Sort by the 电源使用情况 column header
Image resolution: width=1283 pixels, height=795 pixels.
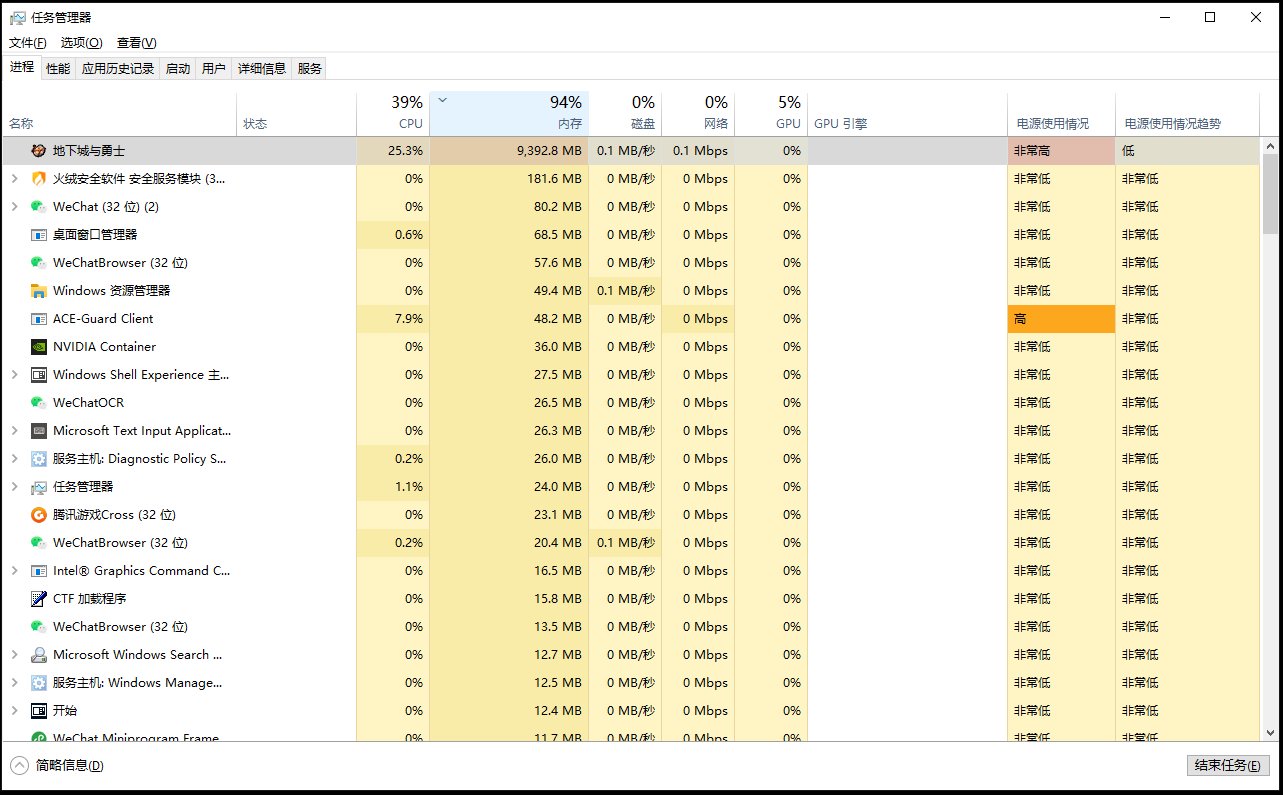[x=1061, y=113]
